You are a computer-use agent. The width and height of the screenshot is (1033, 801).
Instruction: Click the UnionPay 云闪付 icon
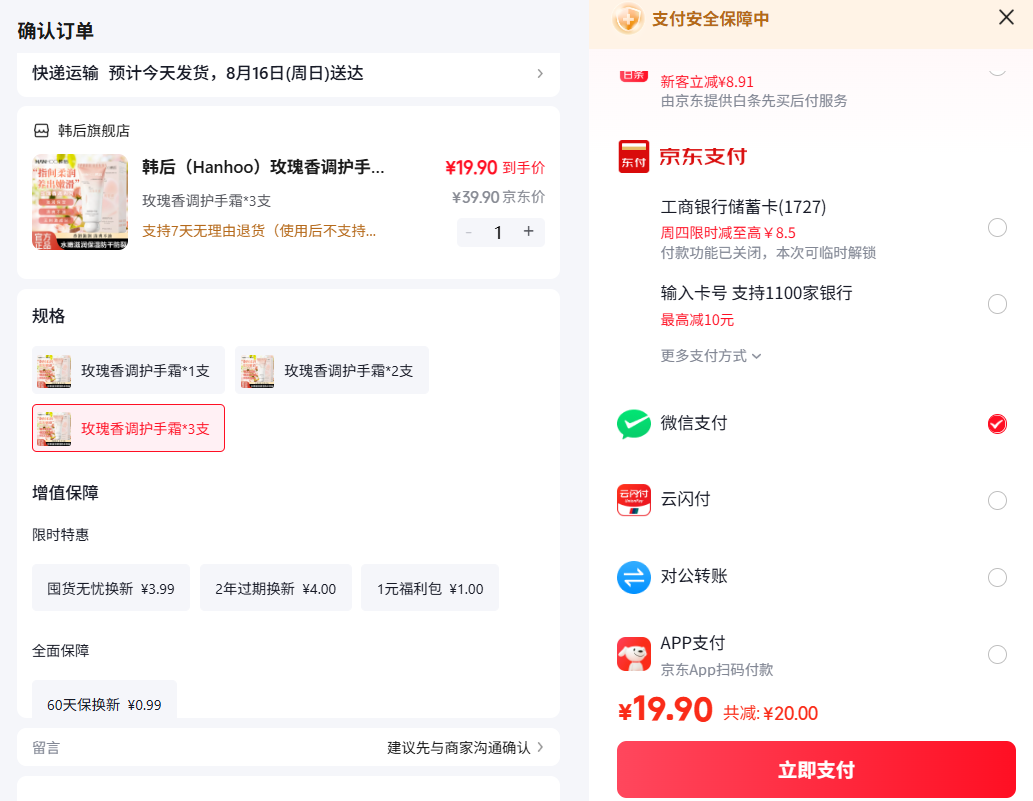634,500
